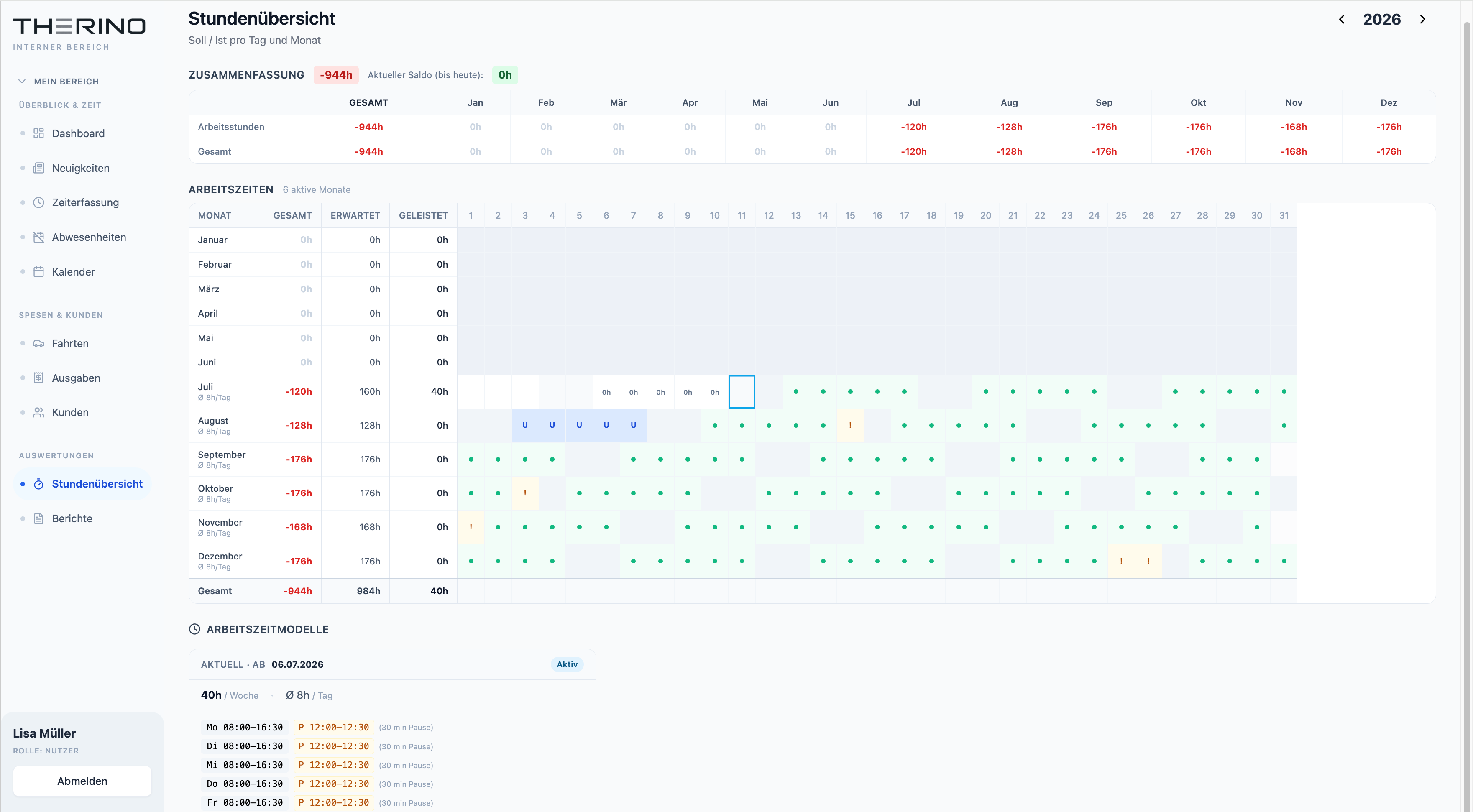The width and height of the screenshot is (1473, 812).
Task: Click the Ausgaben receipt icon
Action: tap(38, 378)
